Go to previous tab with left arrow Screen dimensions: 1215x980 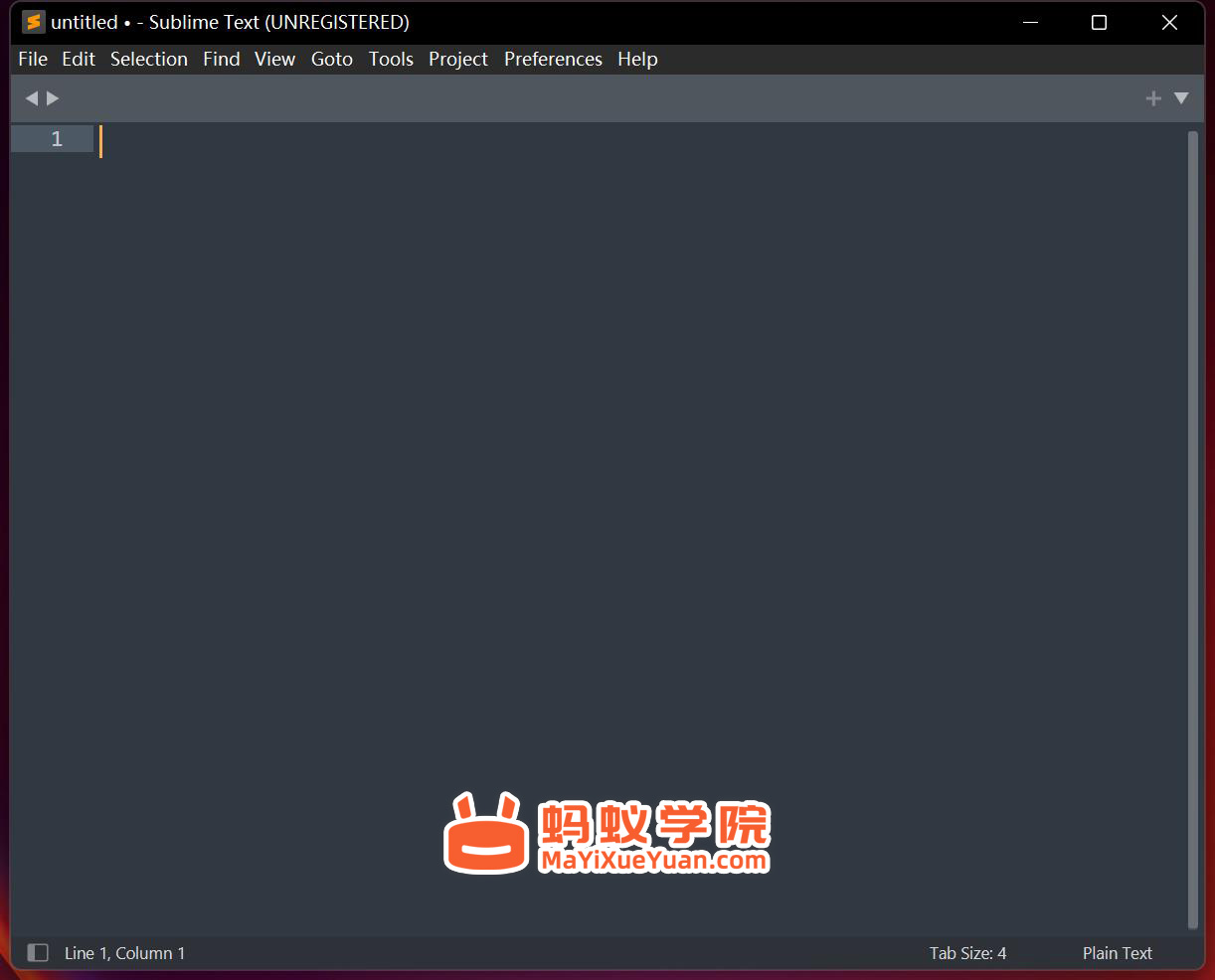[32, 98]
